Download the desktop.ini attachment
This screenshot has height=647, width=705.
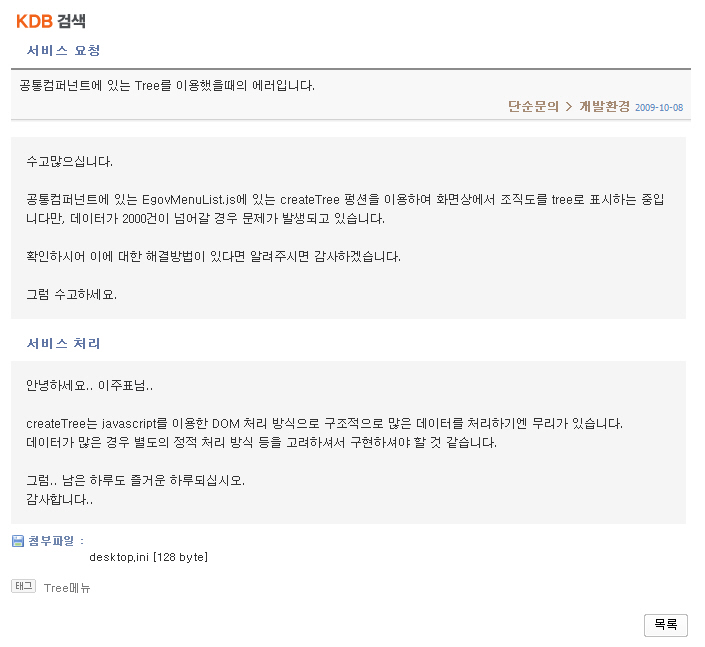coord(148,556)
